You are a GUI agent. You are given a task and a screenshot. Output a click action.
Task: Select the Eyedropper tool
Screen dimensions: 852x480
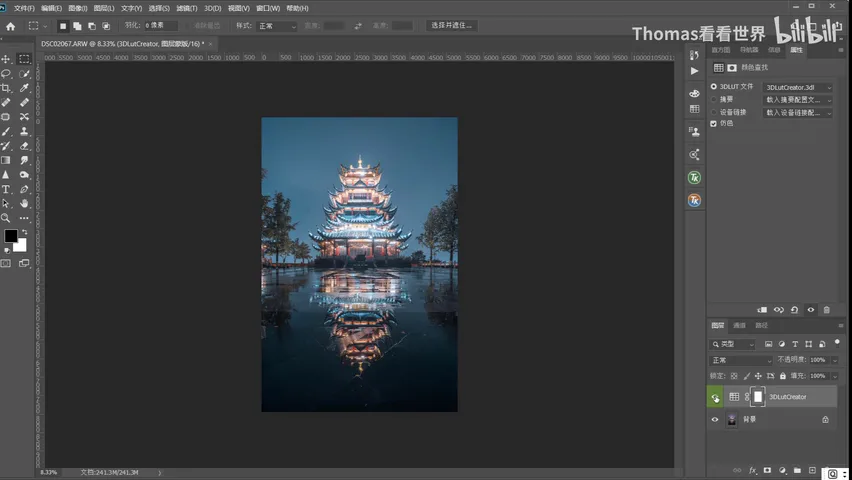pyautogui.click(x=24, y=88)
